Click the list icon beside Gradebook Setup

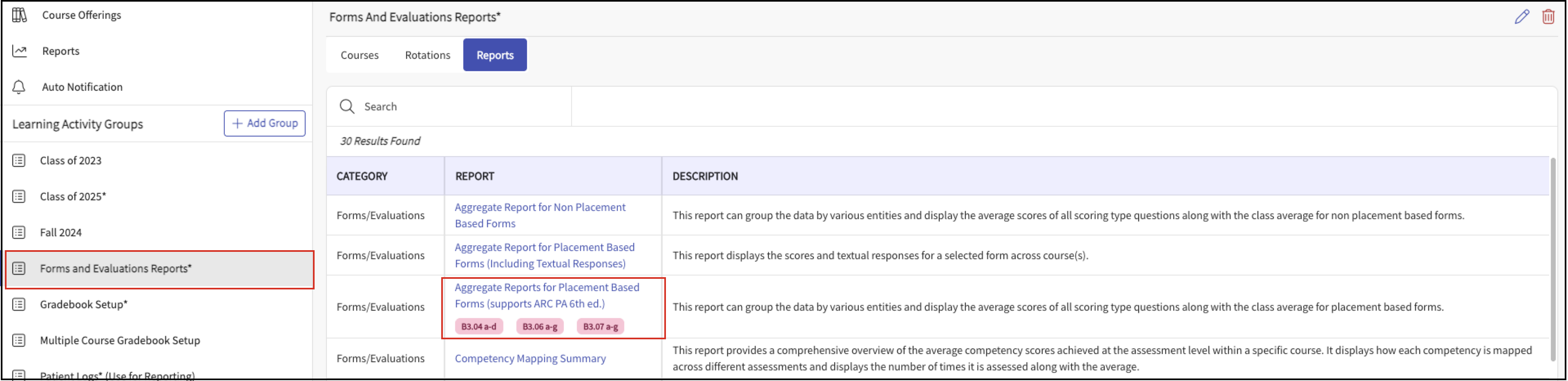[20, 304]
